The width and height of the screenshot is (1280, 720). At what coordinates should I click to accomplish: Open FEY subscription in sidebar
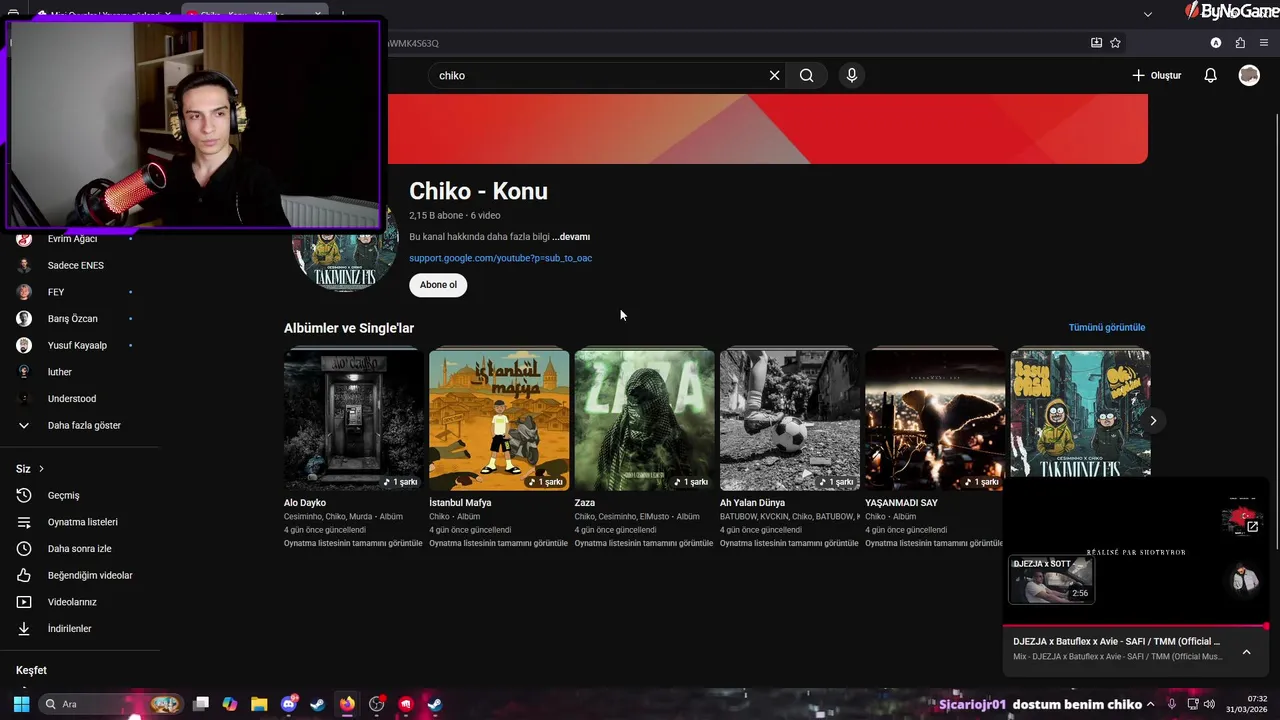point(56,292)
